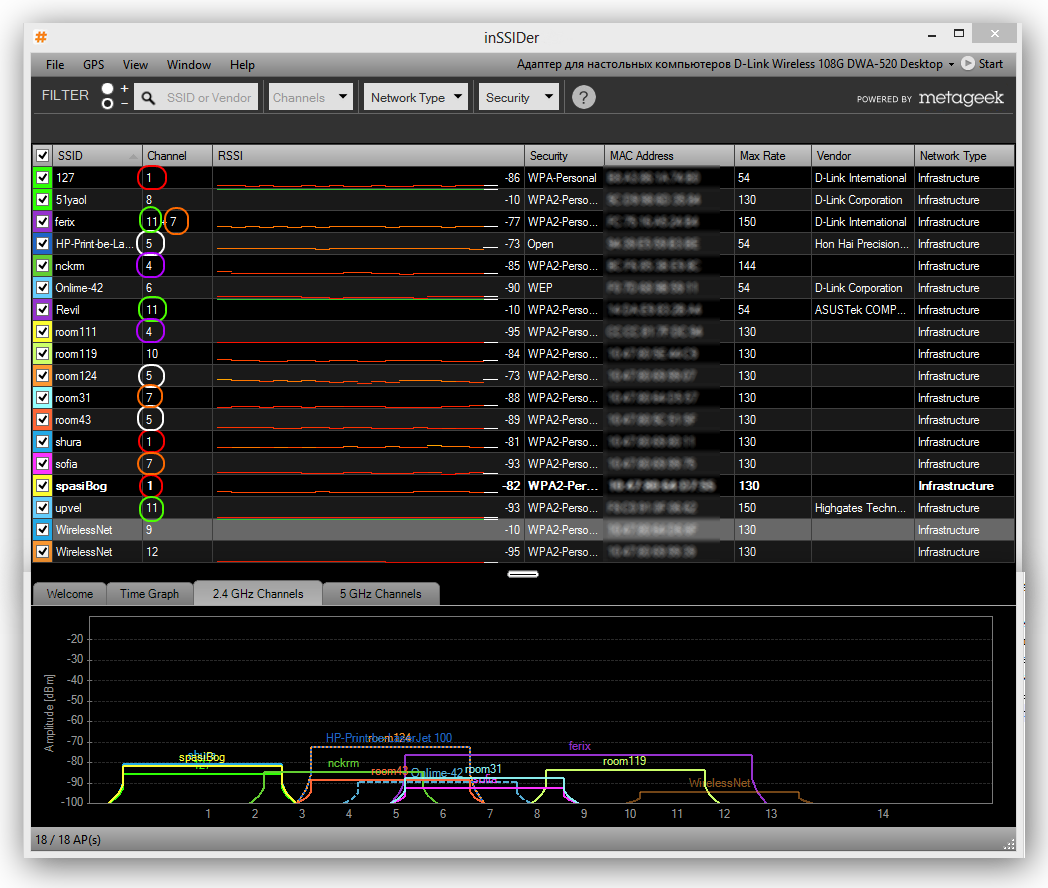
Task: Click the filter help question mark icon
Action: pos(583,98)
